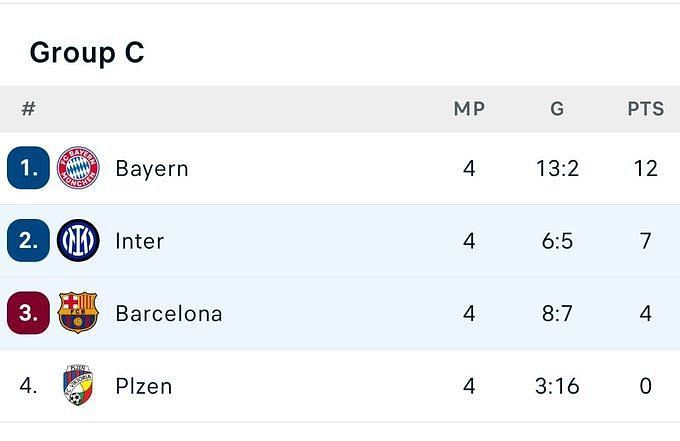The height and width of the screenshot is (441, 680).
Task: Select the blue rank 2 badge
Action: [x=28, y=240]
